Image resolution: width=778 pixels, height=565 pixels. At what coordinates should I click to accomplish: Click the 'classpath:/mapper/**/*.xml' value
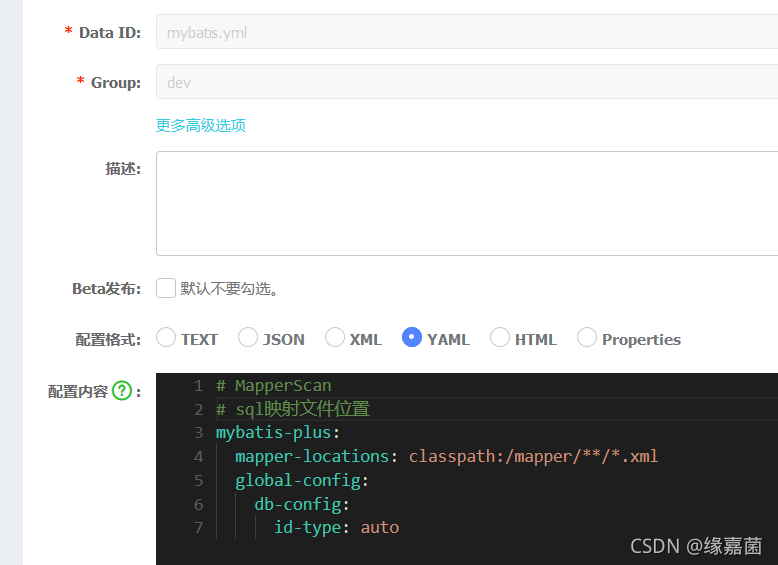pyautogui.click(x=533, y=456)
